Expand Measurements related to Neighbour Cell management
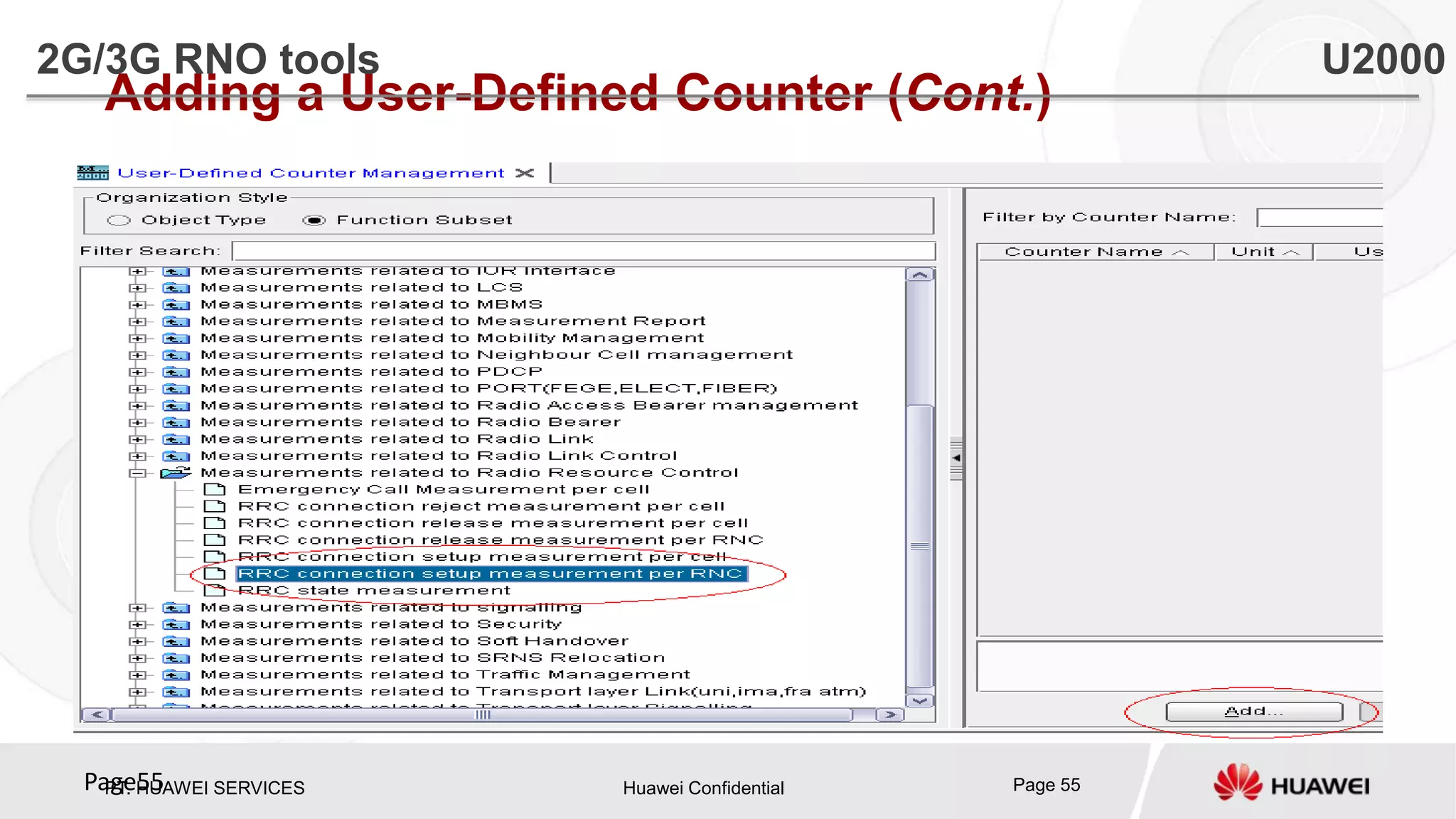Screen dimensions: 1456x819 coord(138,355)
